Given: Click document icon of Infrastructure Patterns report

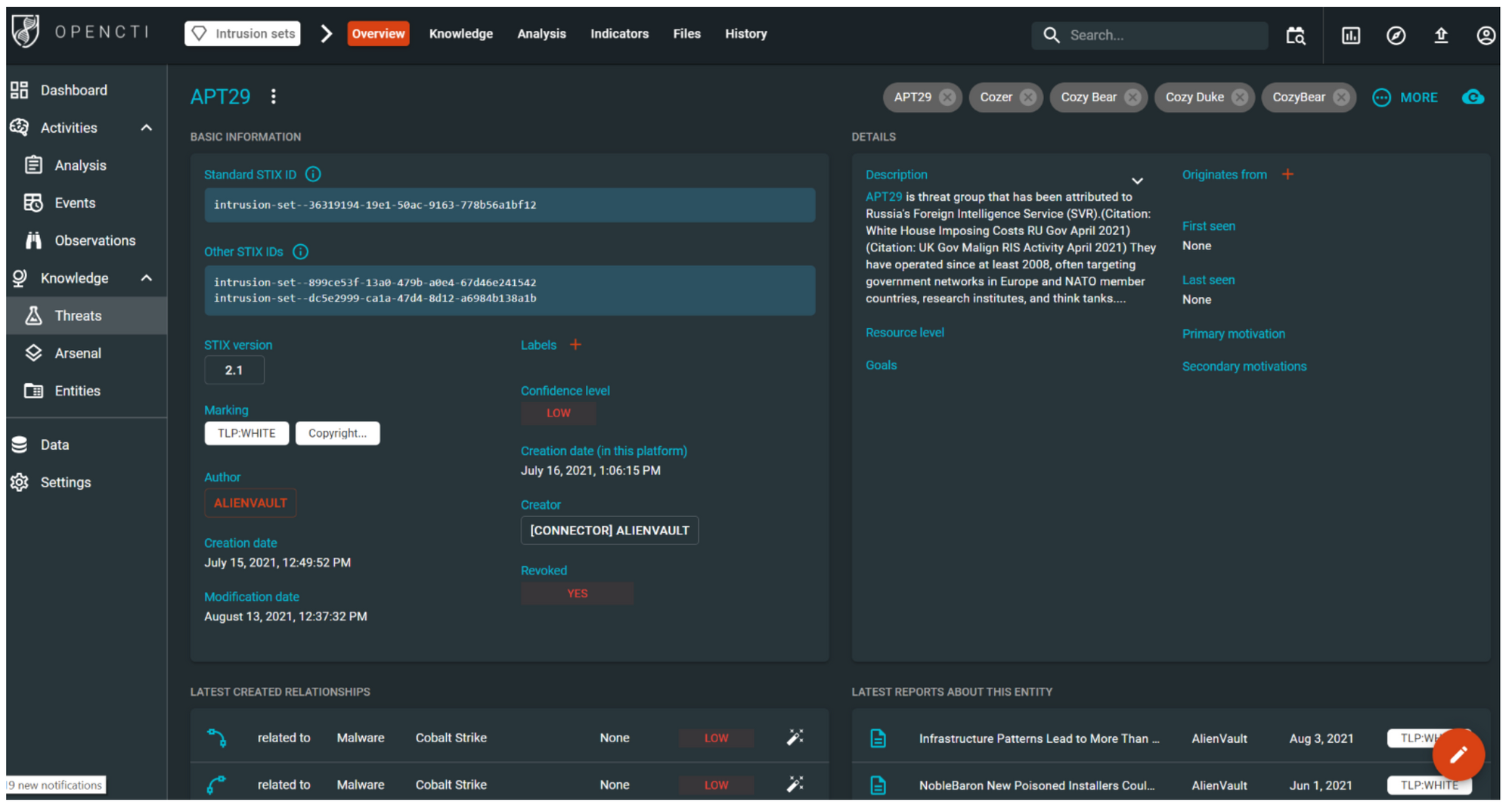Looking at the screenshot, I should (x=878, y=738).
